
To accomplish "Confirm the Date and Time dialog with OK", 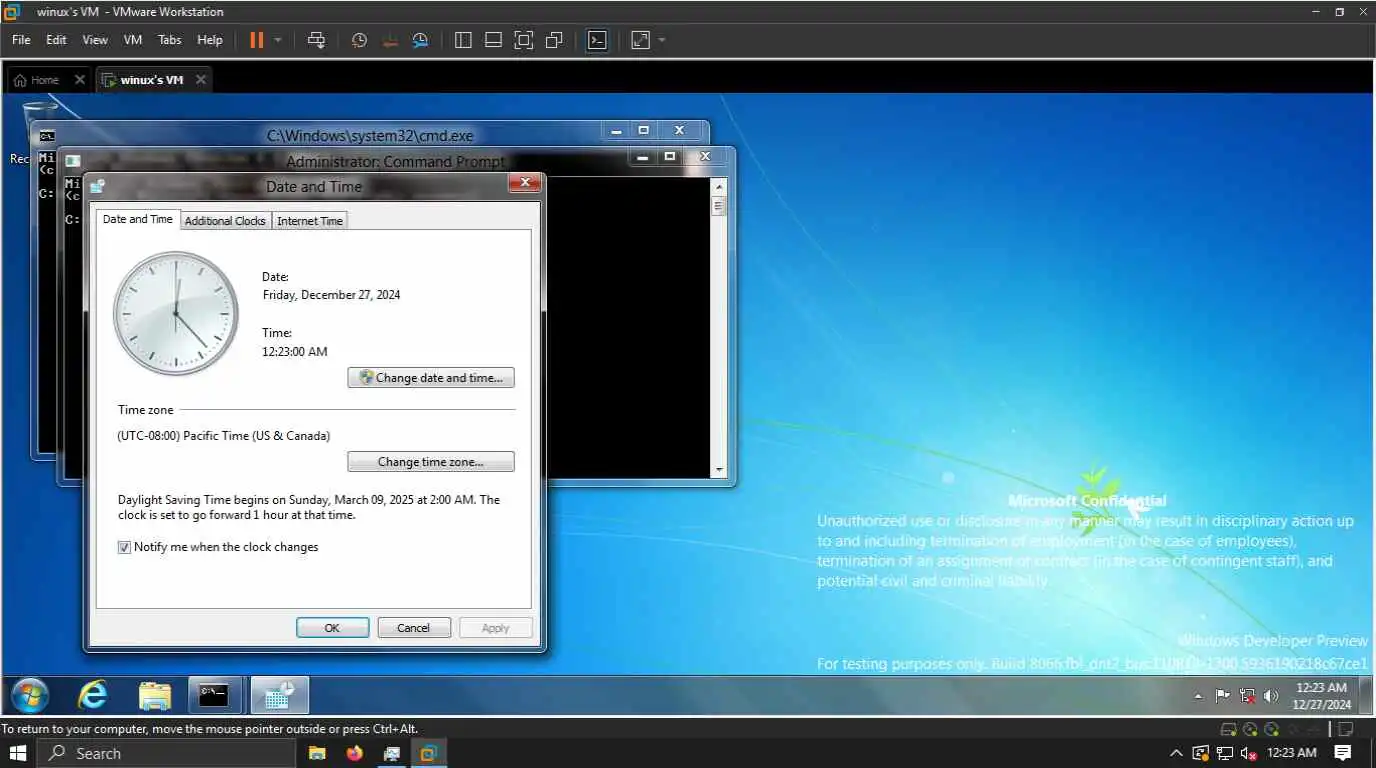I will click(333, 628).
